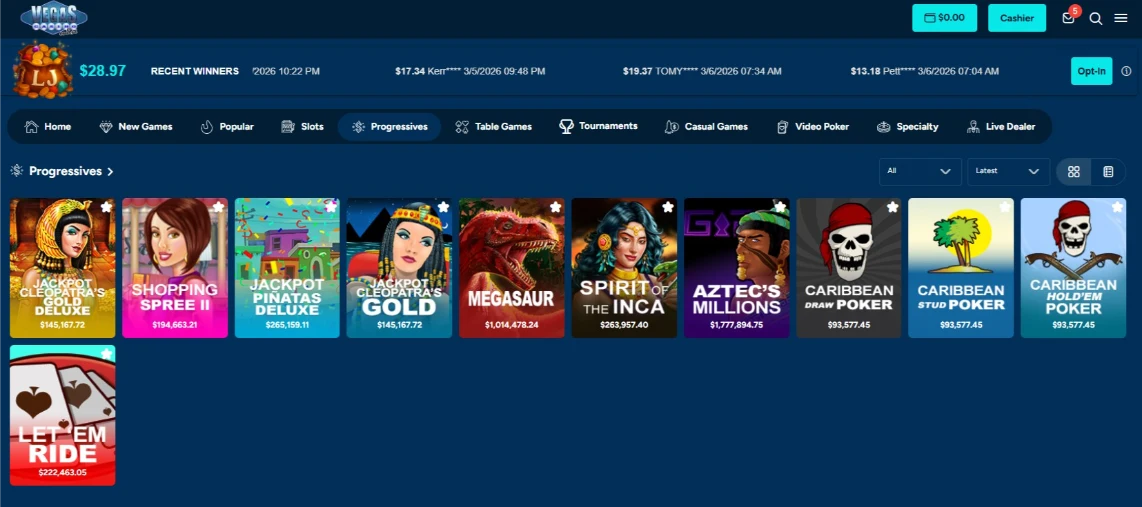Expand the Progressives heading chevron
Viewport: 1142px width, 507px height.
111,172
